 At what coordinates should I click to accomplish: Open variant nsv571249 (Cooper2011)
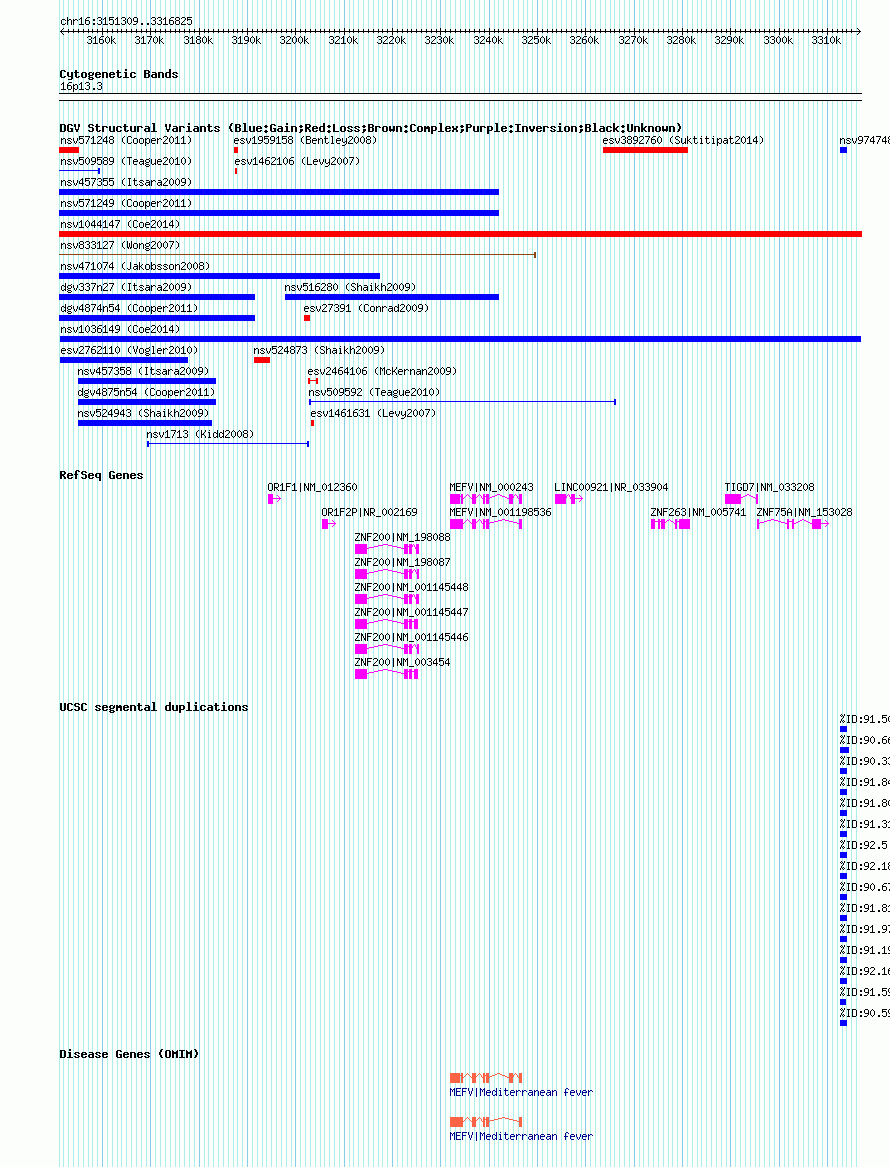126,202
